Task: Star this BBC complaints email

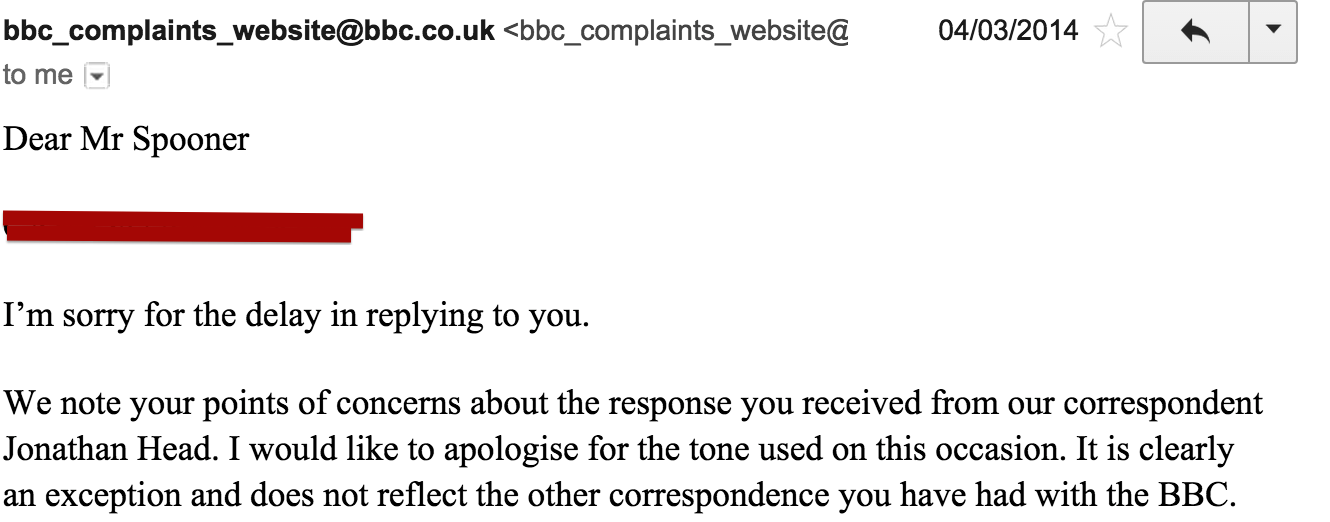Action: point(1109,32)
